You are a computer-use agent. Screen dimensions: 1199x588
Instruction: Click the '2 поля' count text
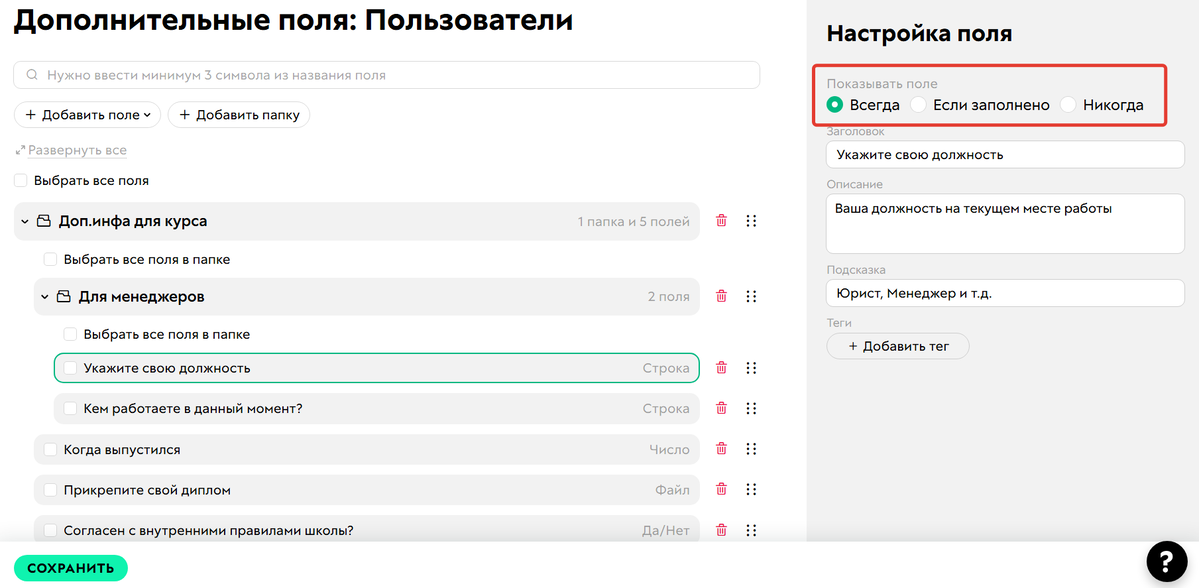(x=668, y=297)
